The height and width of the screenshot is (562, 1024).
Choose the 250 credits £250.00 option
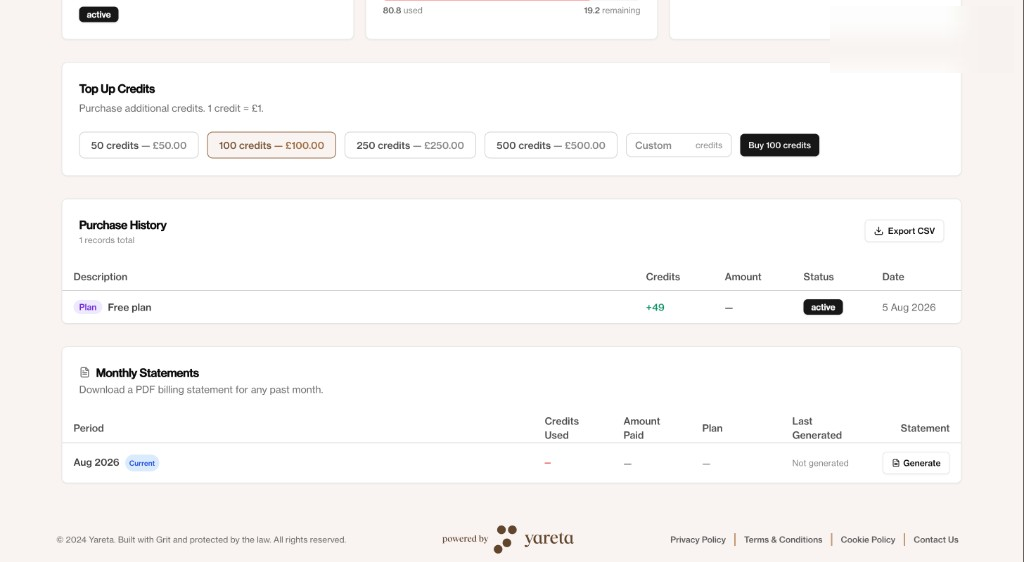point(410,145)
